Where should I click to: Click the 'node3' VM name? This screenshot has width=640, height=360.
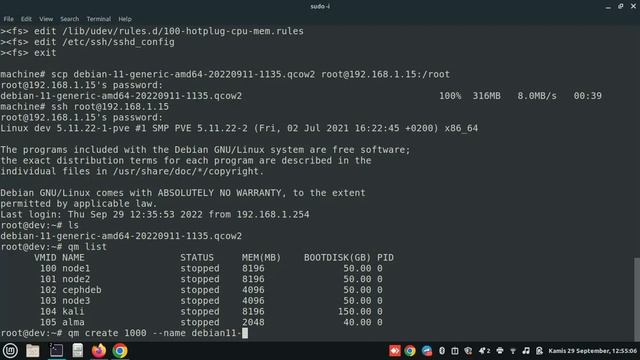pyautogui.click(x=76, y=301)
